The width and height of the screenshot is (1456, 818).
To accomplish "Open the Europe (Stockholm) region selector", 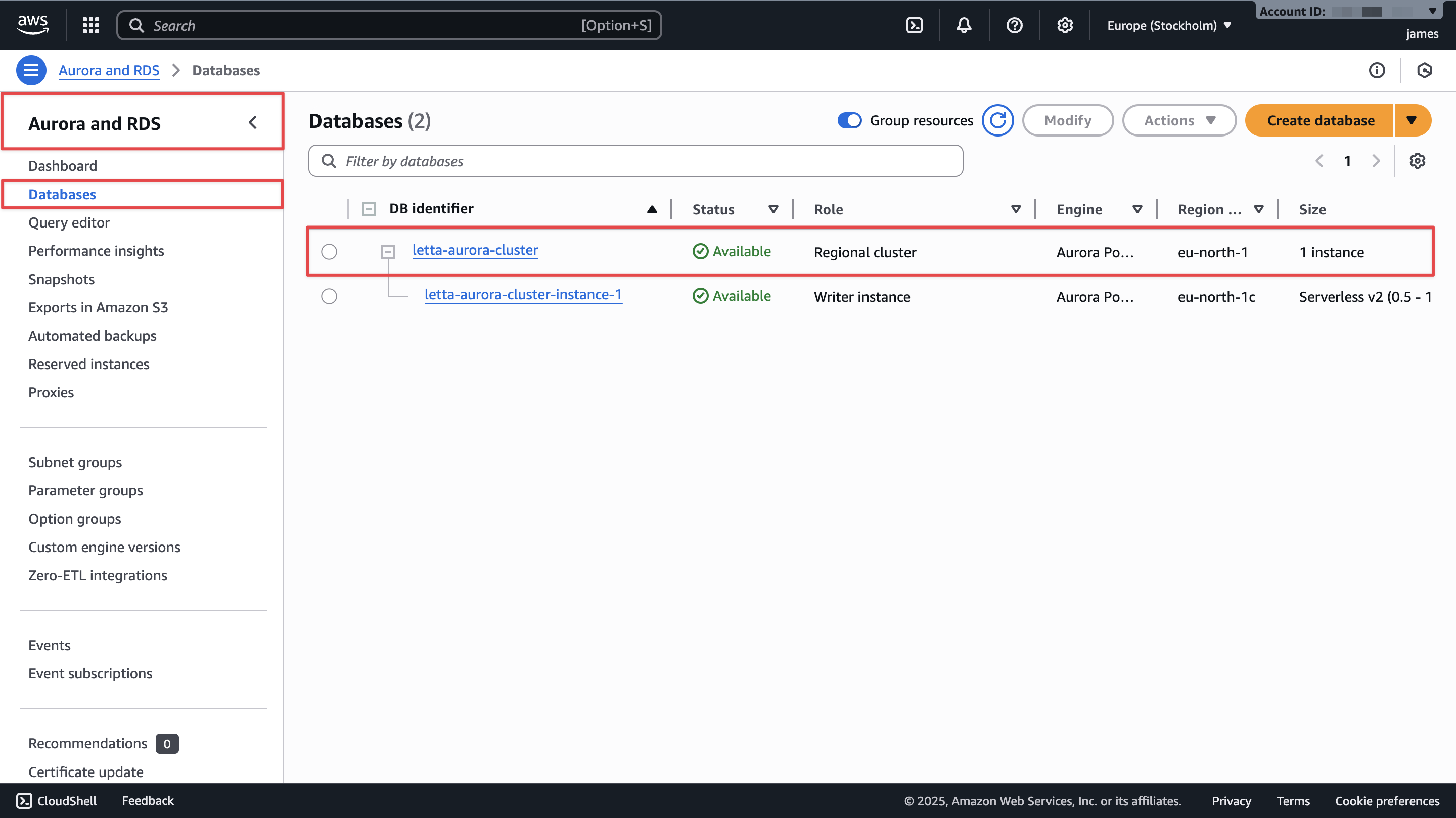I will [x=1168, y=25].
